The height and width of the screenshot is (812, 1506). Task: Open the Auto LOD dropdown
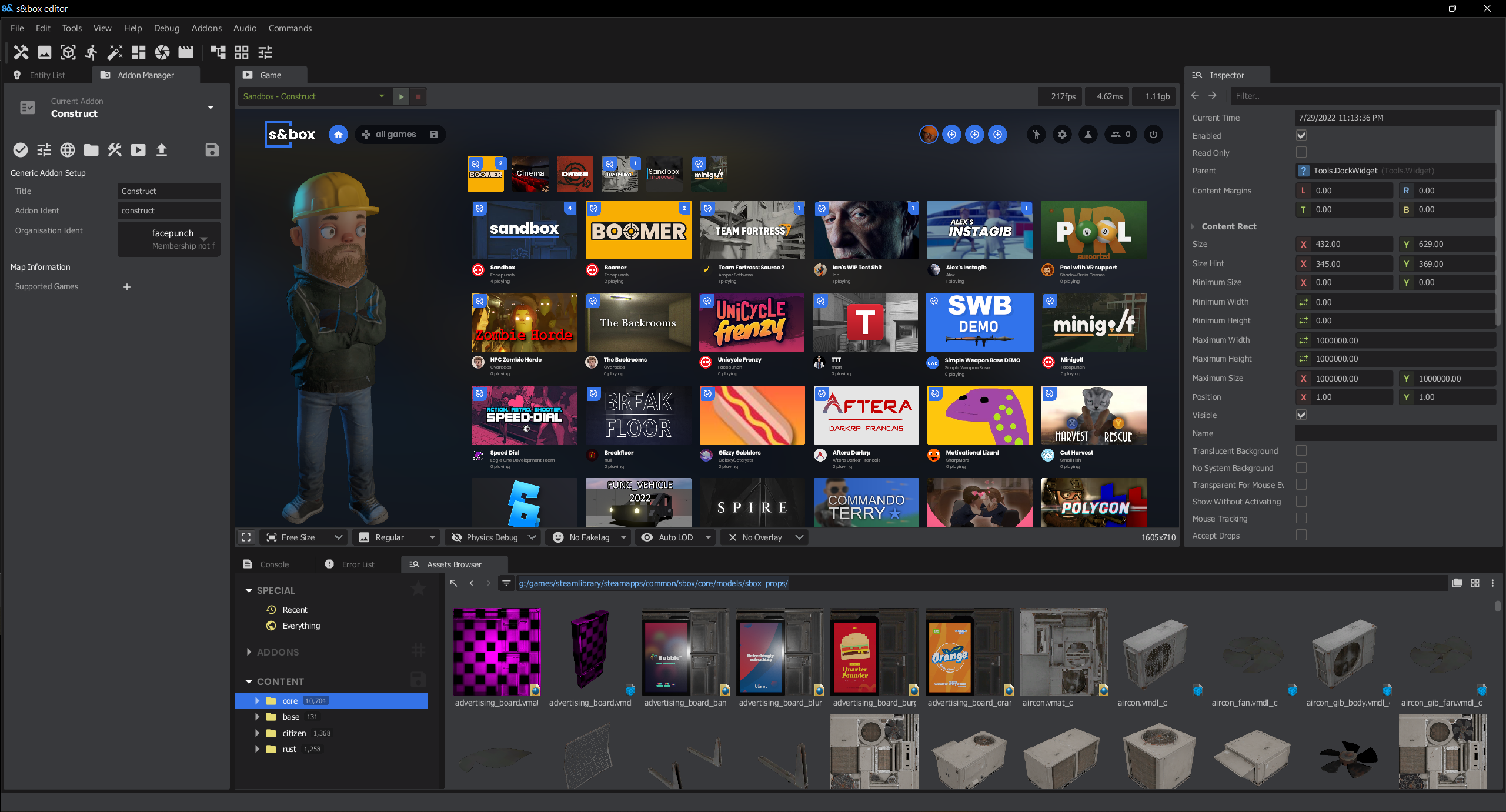tap(675, 537)
